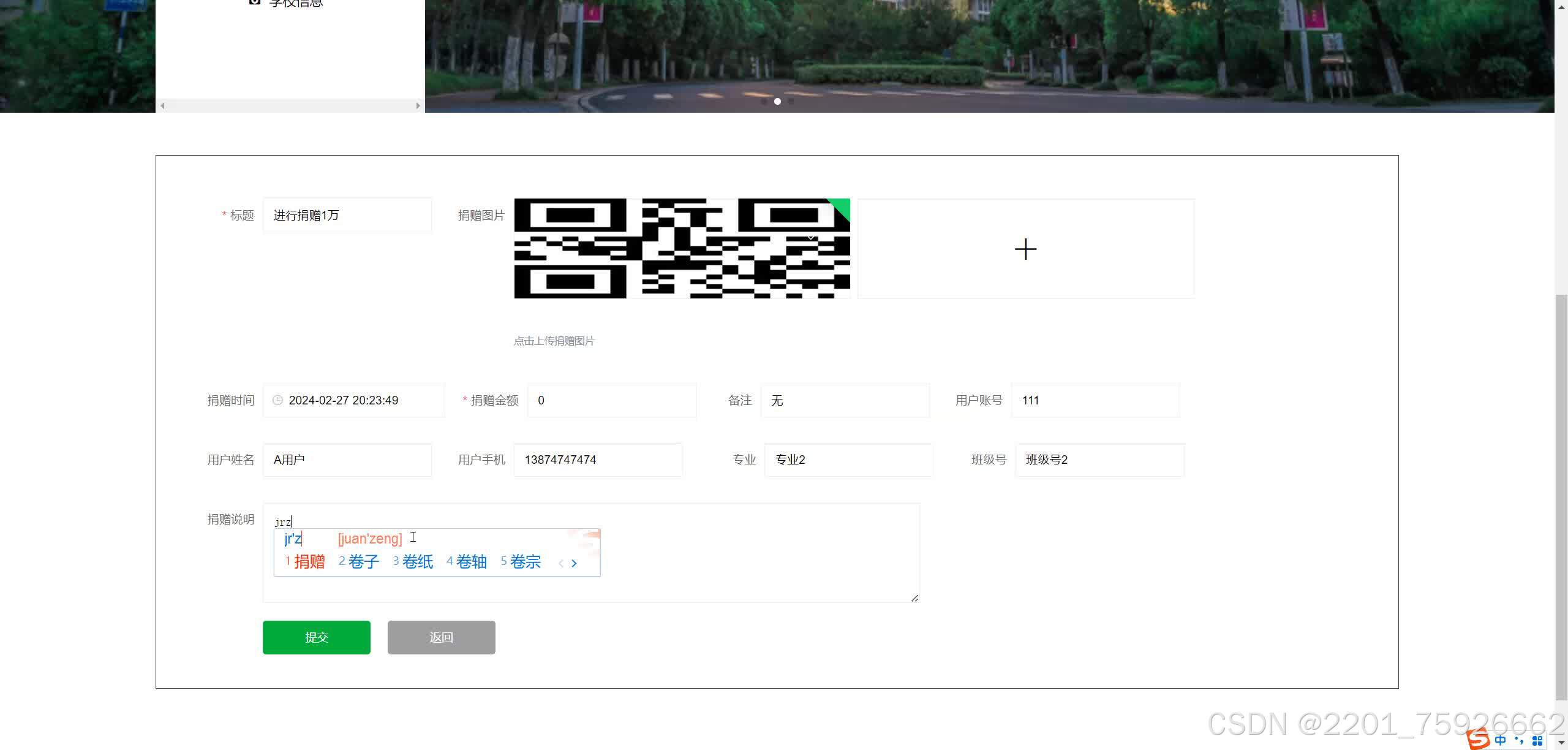Select candidate 捐赠 in IME popup
The width and height of the screenshot is (1568, 750).
(x=309, y=561)
